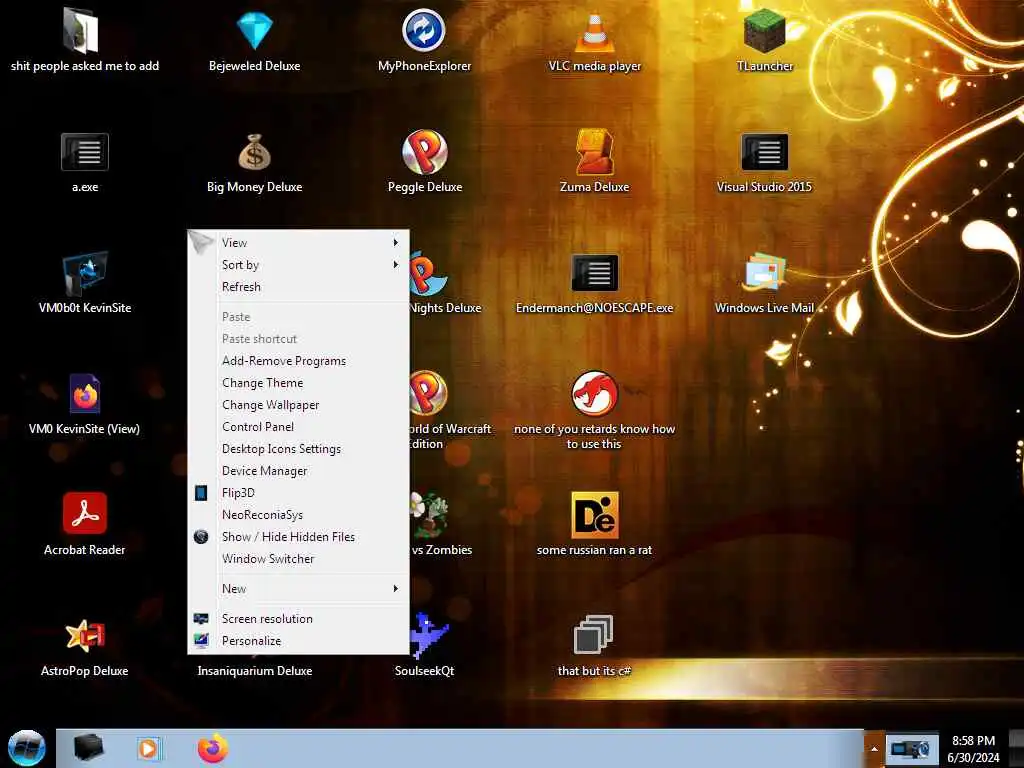
Task: Click the Insaniquarium Deluxe label
Action: [x=255, y=671]
